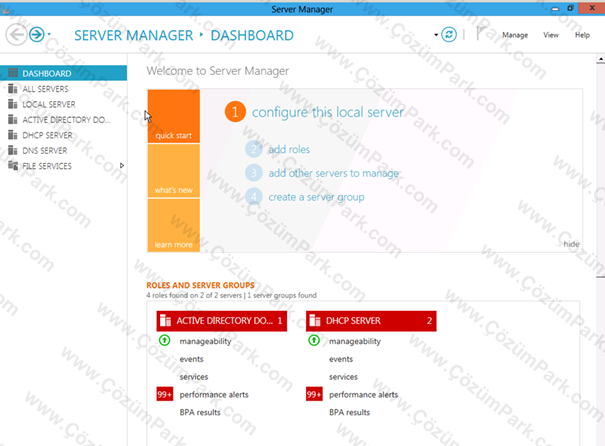The height and width of the screenshot is (446, 605).
Task: Open the DHCP Server role tile header
Action: tap(371, 321)
